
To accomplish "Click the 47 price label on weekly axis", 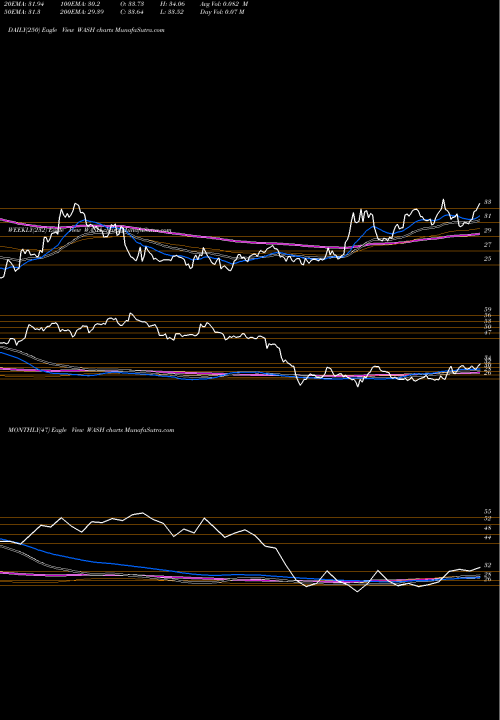I will pos(488,331).
